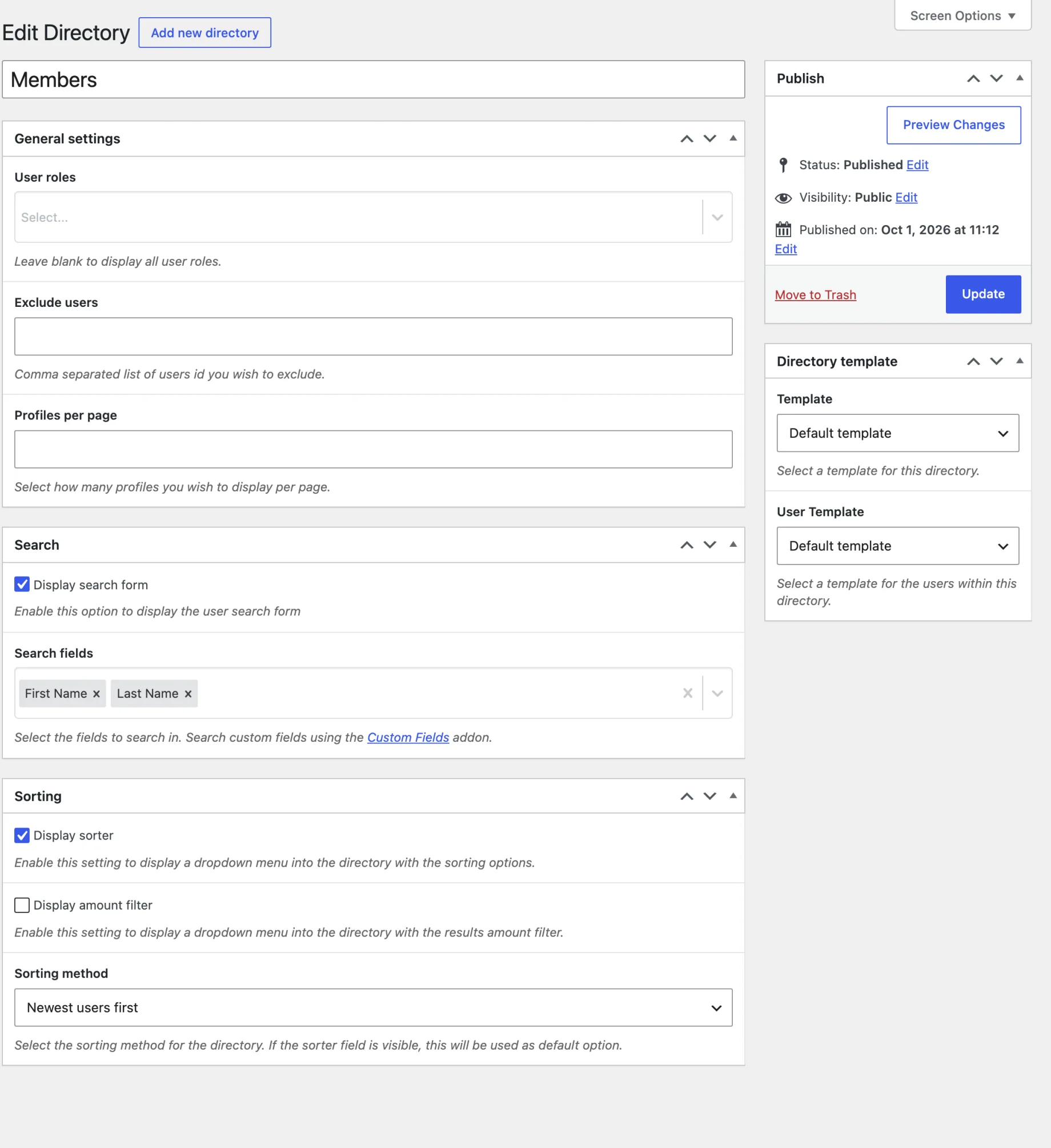
Task: Move General settings panel up
Action: pyautogui.click(x=687, y=139)
